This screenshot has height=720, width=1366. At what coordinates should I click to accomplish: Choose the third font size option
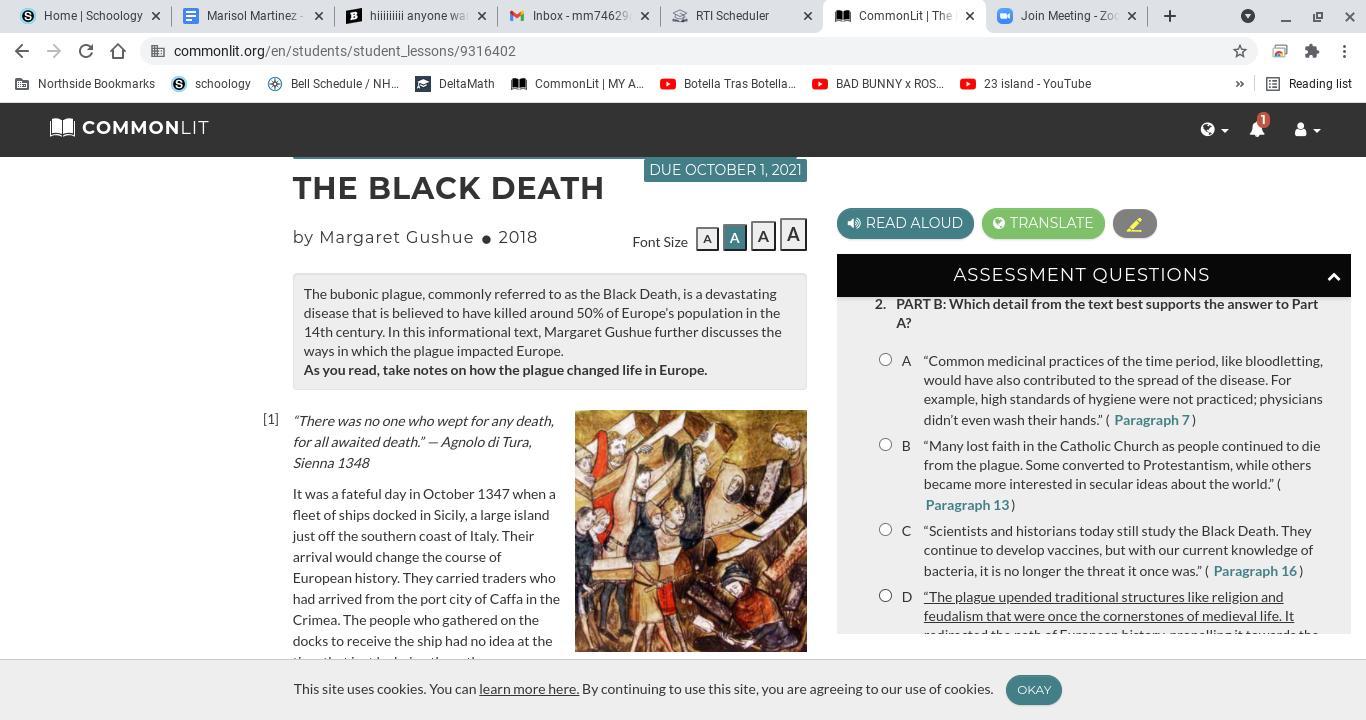[763, 237]
